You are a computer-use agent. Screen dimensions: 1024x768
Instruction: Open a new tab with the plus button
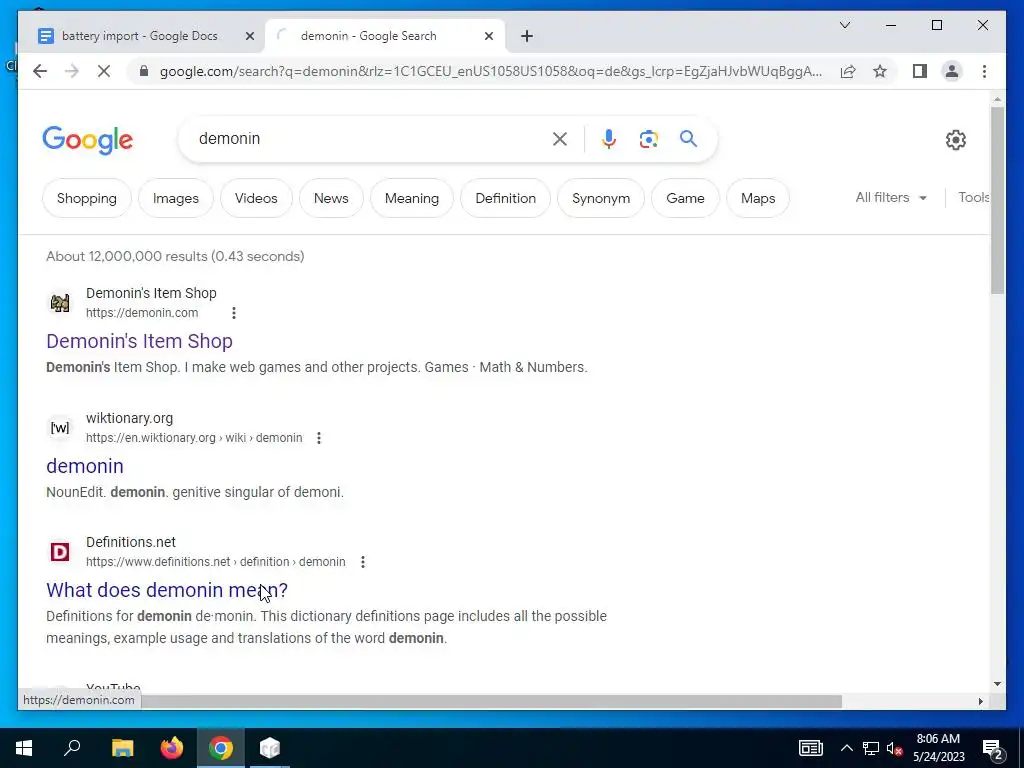click(527, 36)
